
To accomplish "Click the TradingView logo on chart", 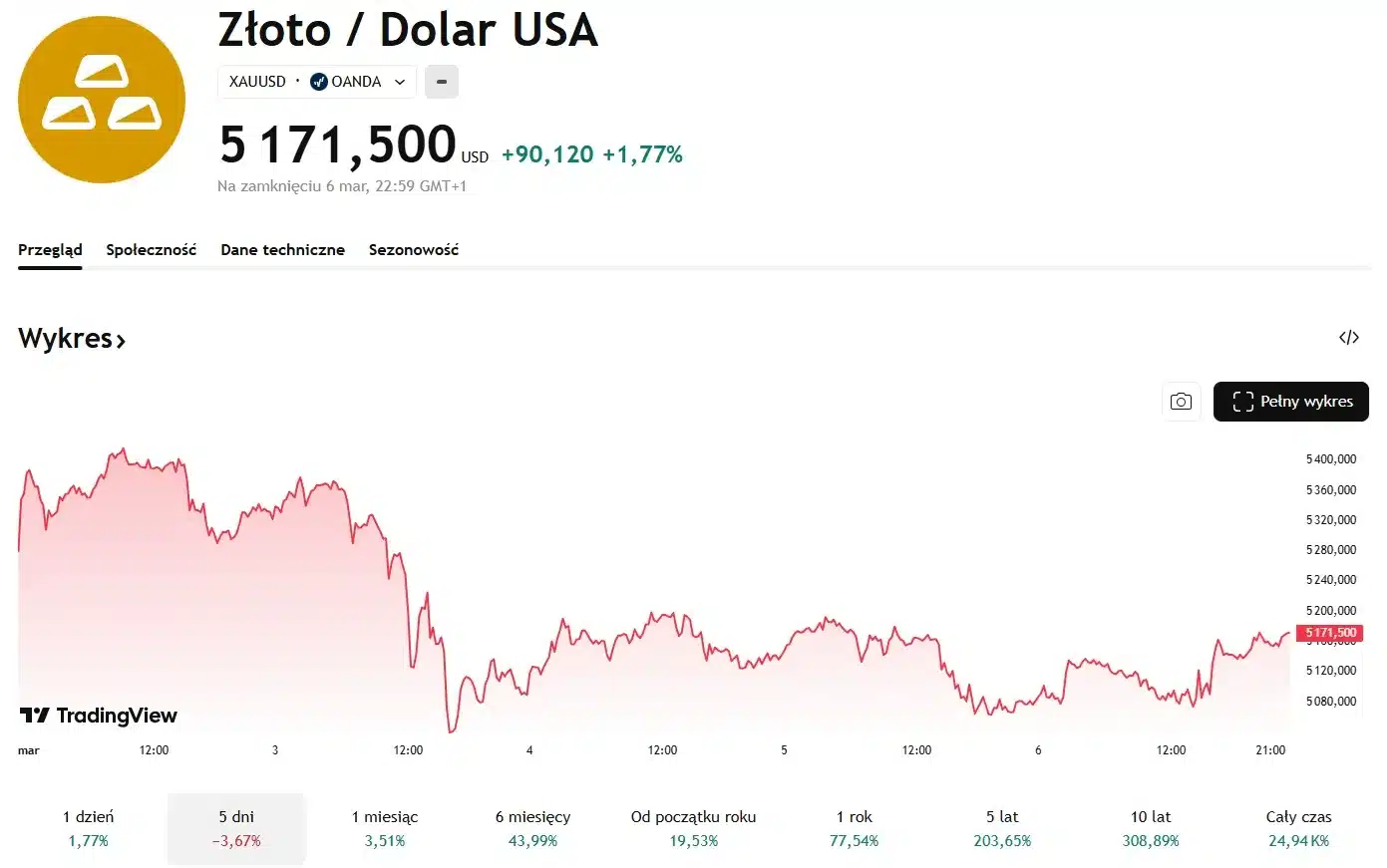I will 99,716.
